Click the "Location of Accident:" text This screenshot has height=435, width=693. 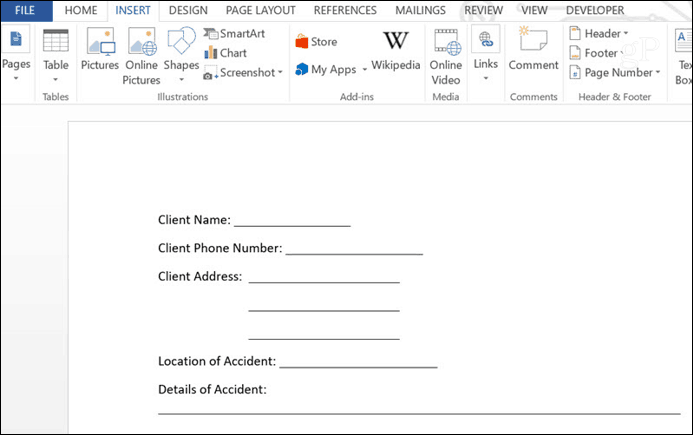pos(217,362)
